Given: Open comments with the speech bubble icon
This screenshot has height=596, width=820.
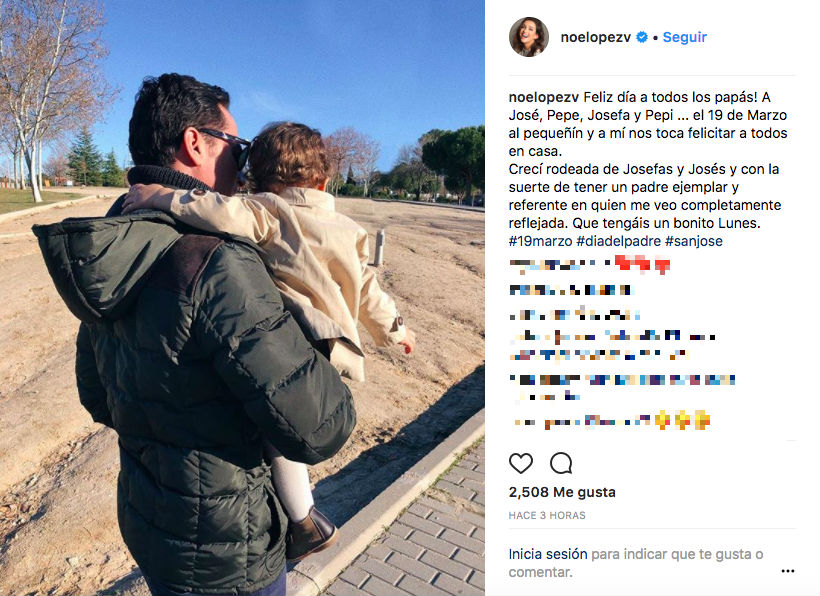Looking at the screenshot, I should pyautogui.click(x=561, y=463).
